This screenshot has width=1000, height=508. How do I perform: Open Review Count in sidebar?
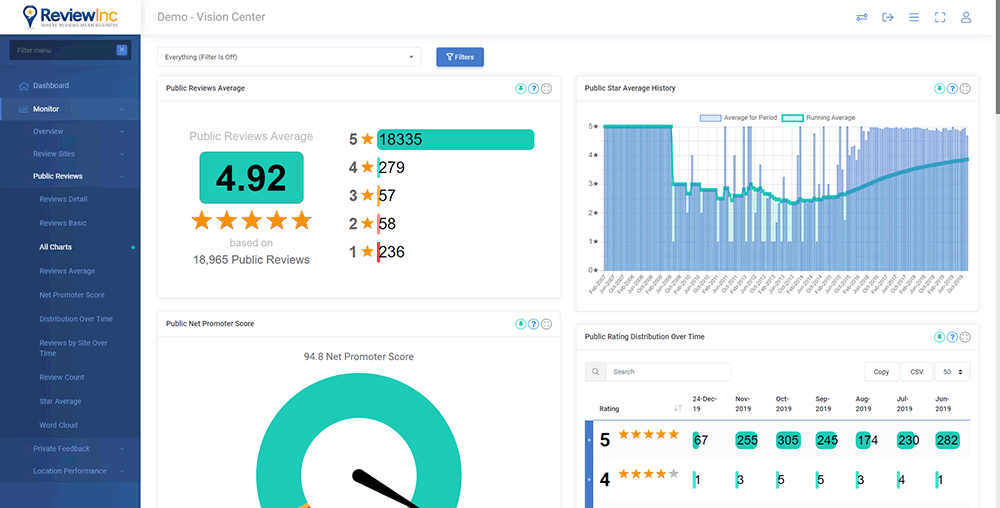tap(61, 377)
